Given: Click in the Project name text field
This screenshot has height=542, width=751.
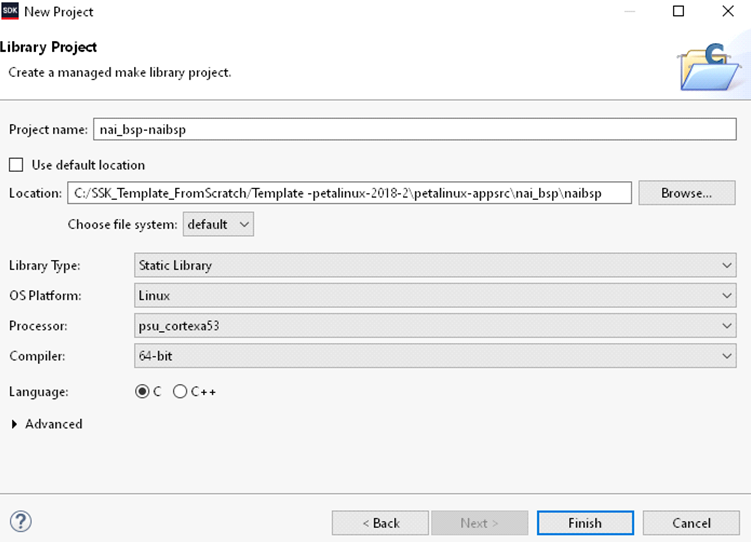Looking at the screenshot, I should pos(414,130).
